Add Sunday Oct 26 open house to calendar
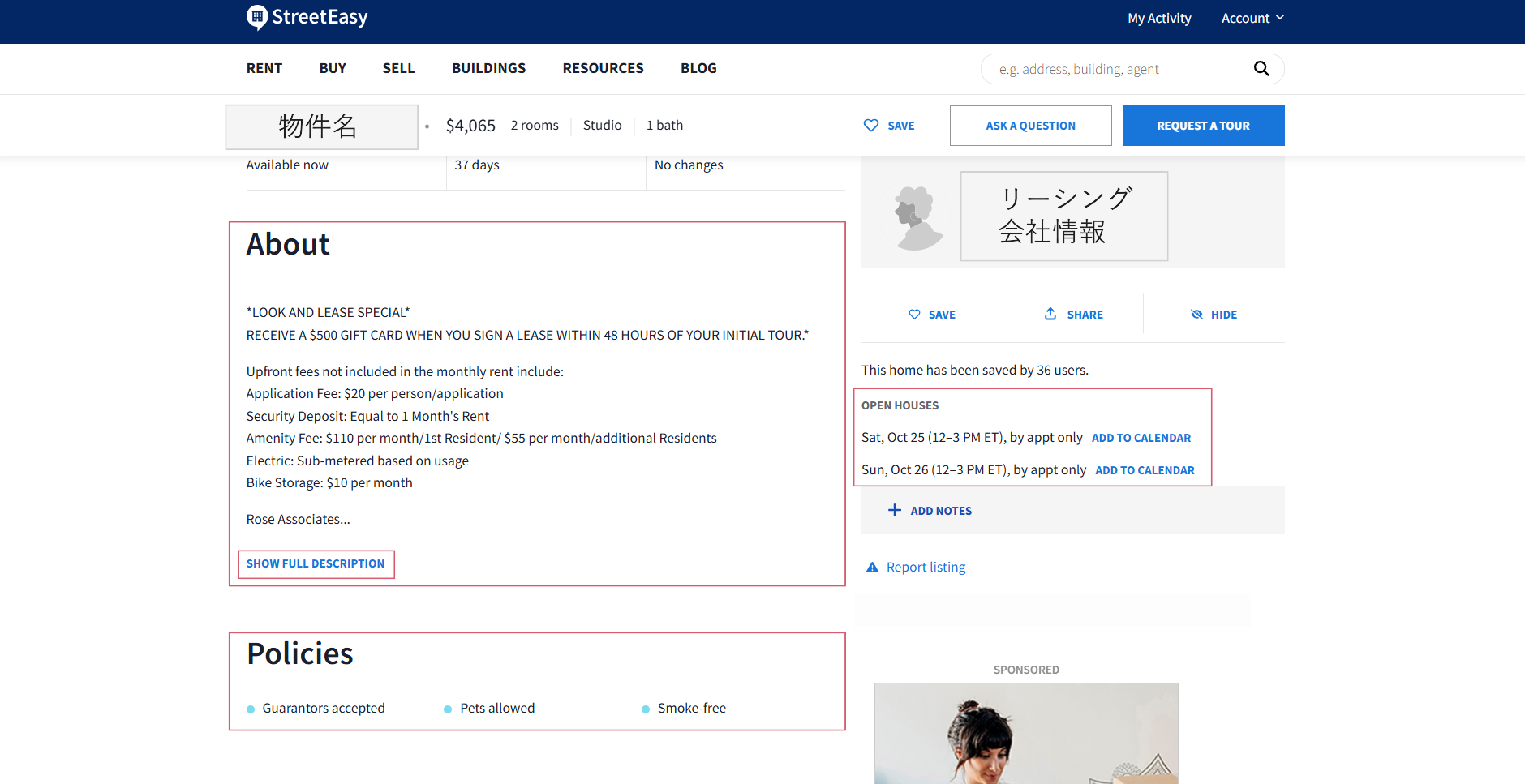The image size is (1525, 784). [1145, 470]
